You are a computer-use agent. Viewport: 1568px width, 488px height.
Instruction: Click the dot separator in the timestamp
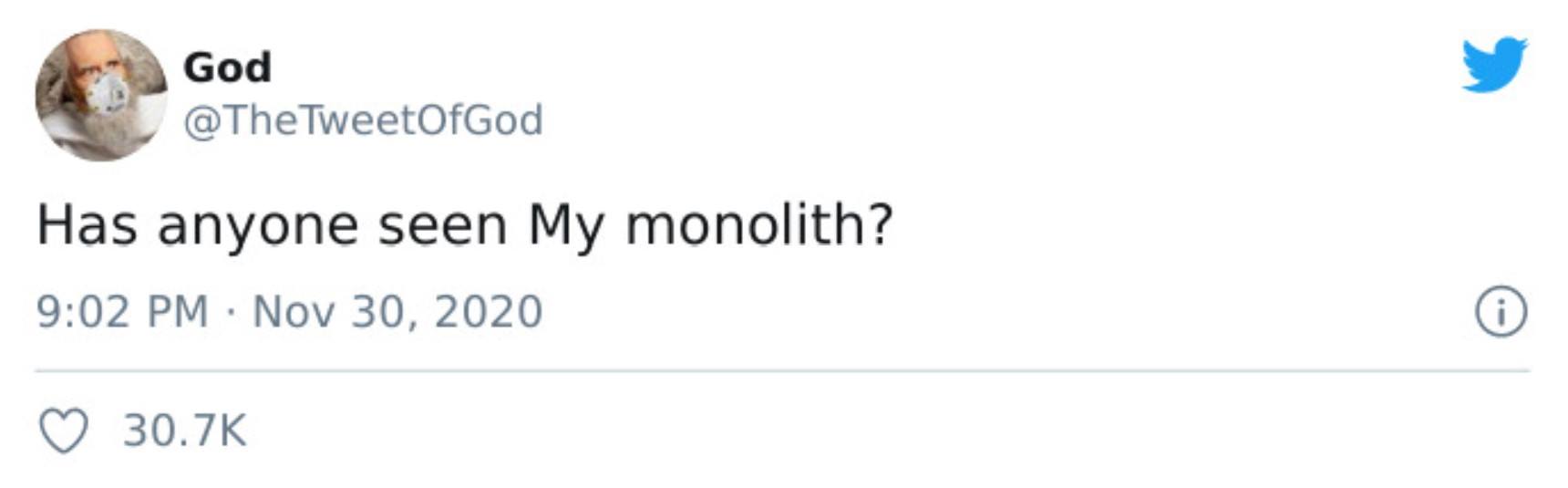231,312
